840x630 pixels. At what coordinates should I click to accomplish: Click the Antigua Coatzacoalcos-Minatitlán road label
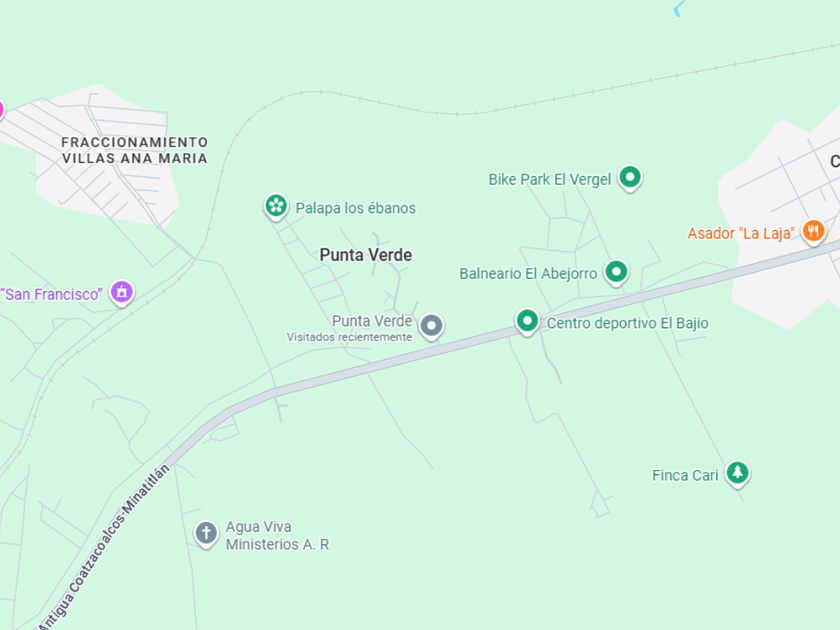tap(104, 547)
